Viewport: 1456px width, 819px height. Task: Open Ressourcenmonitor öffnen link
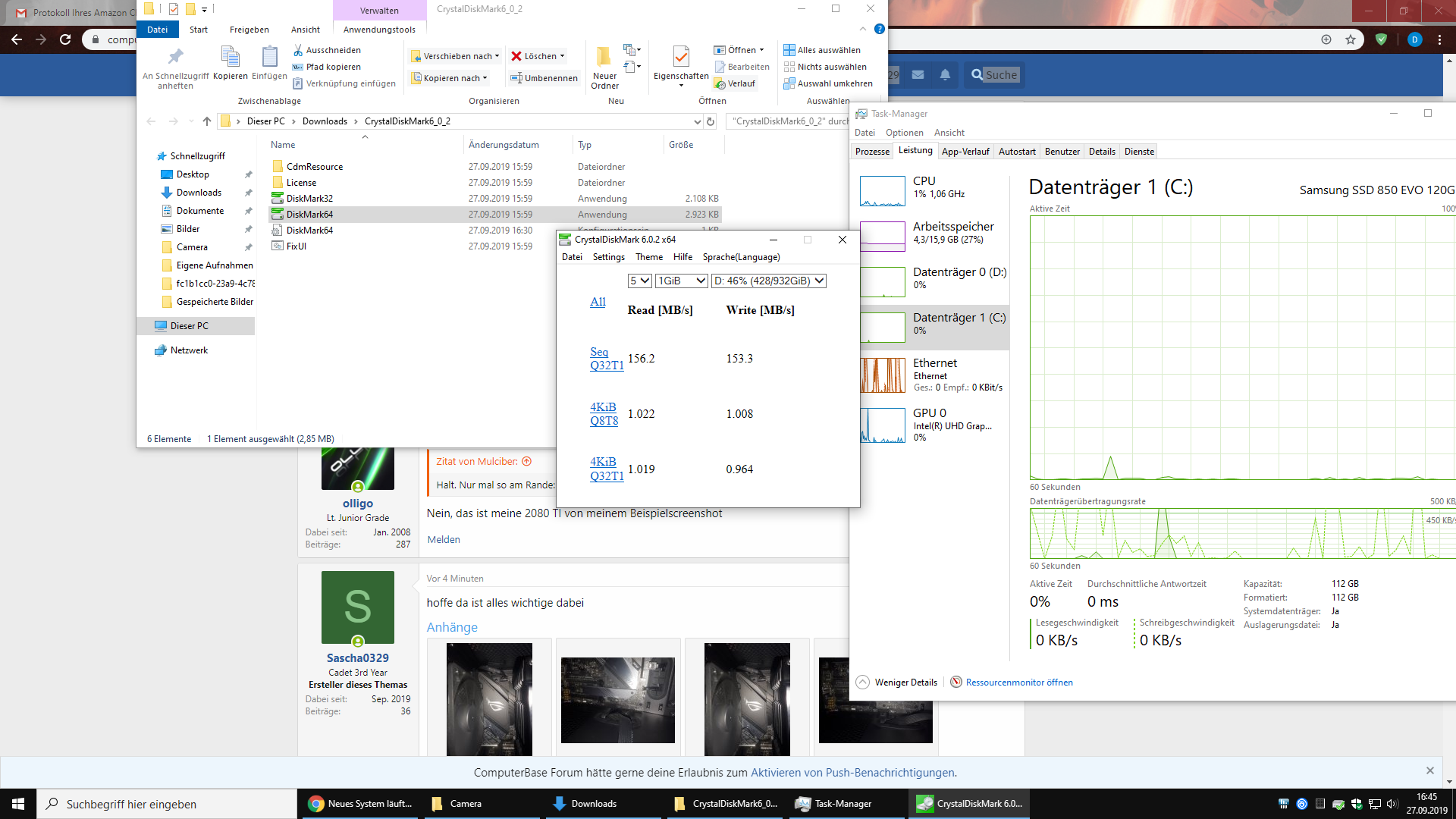(x=1018, y=682)
